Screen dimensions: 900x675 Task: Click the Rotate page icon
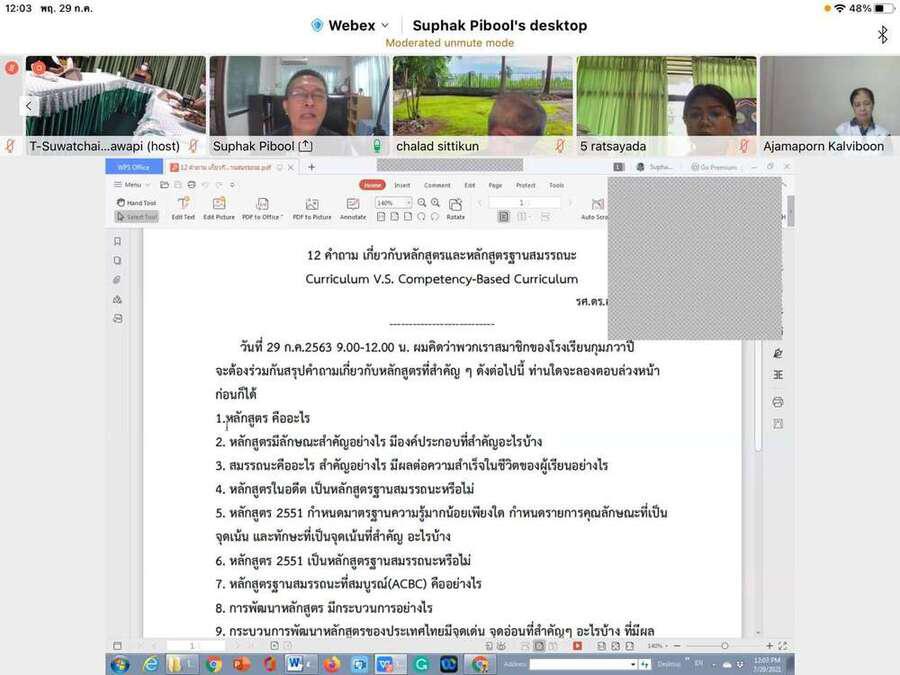click(x=455, y=208)
